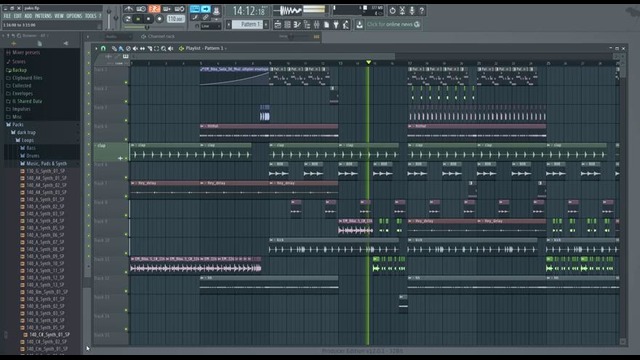Open the tempo tapper icon
This screenshot has width=640, height=360.
coord(346,25)
